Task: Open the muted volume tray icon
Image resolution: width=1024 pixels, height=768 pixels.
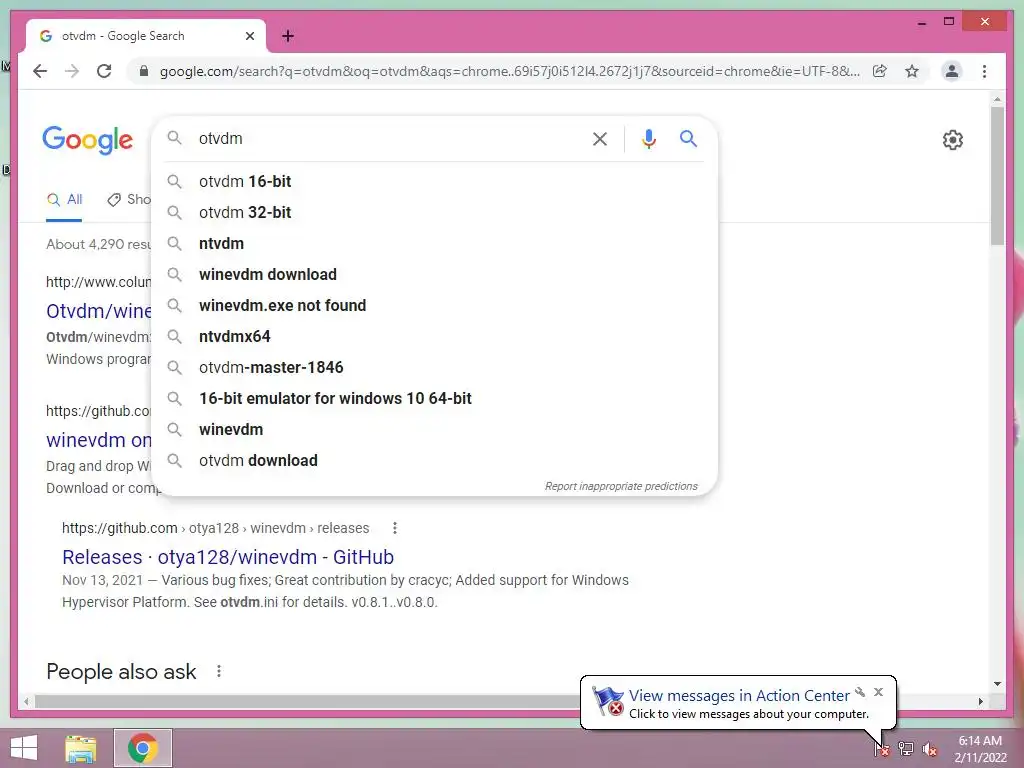Action: coord(930,749)
